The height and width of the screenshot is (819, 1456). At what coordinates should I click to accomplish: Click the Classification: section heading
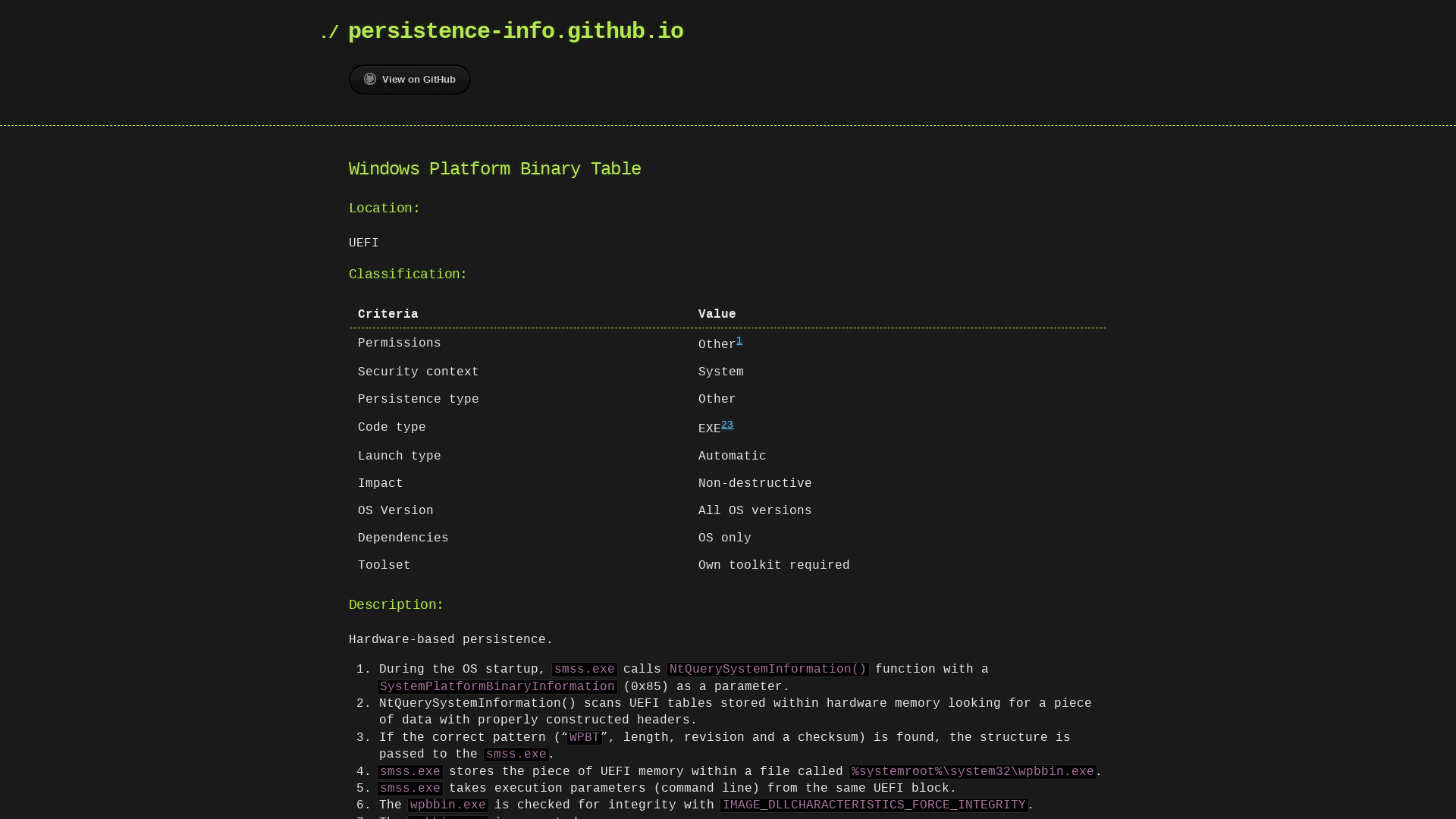(407, 275)
